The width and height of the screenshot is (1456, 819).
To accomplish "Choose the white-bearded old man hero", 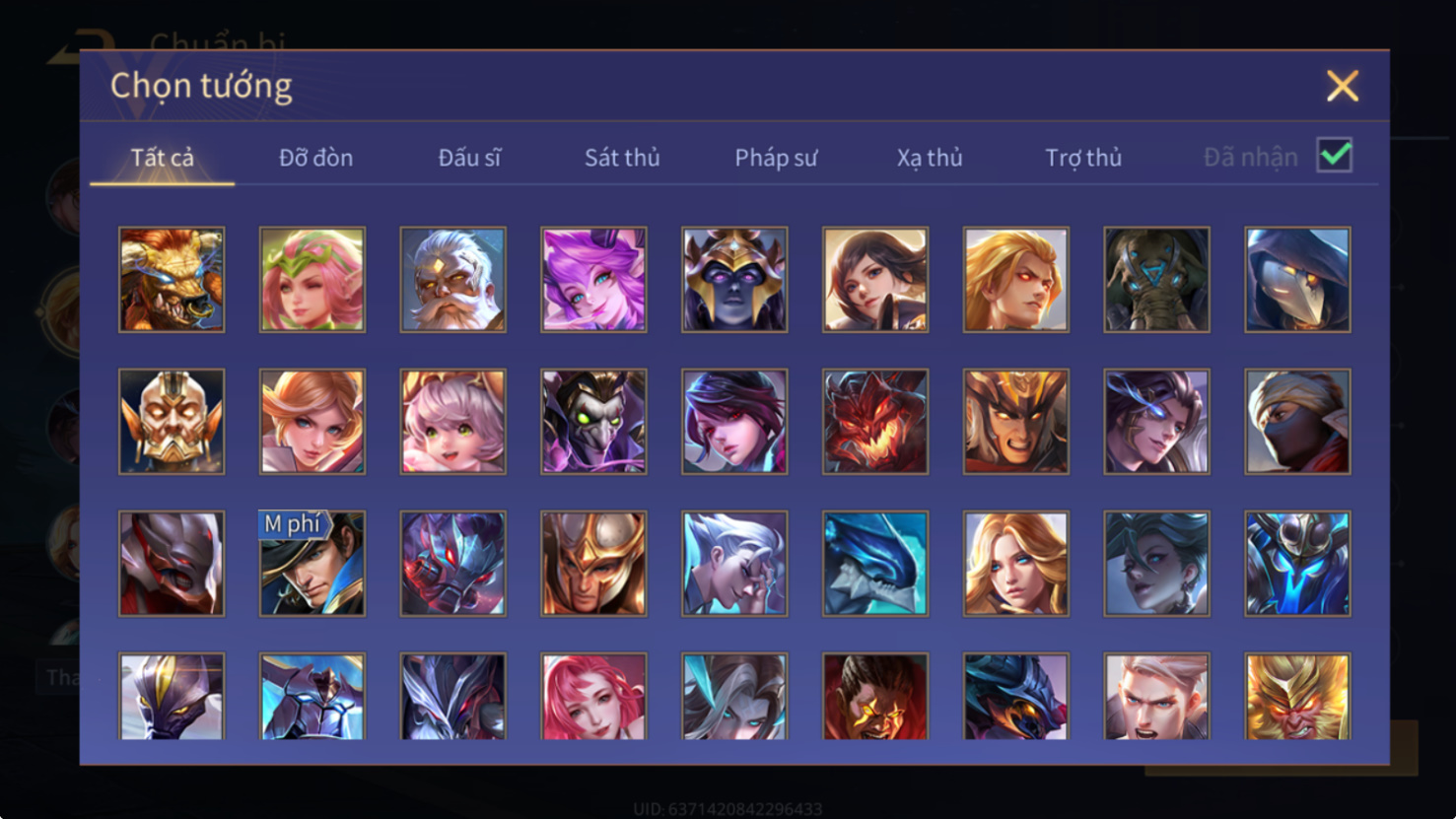I will 453,280.
